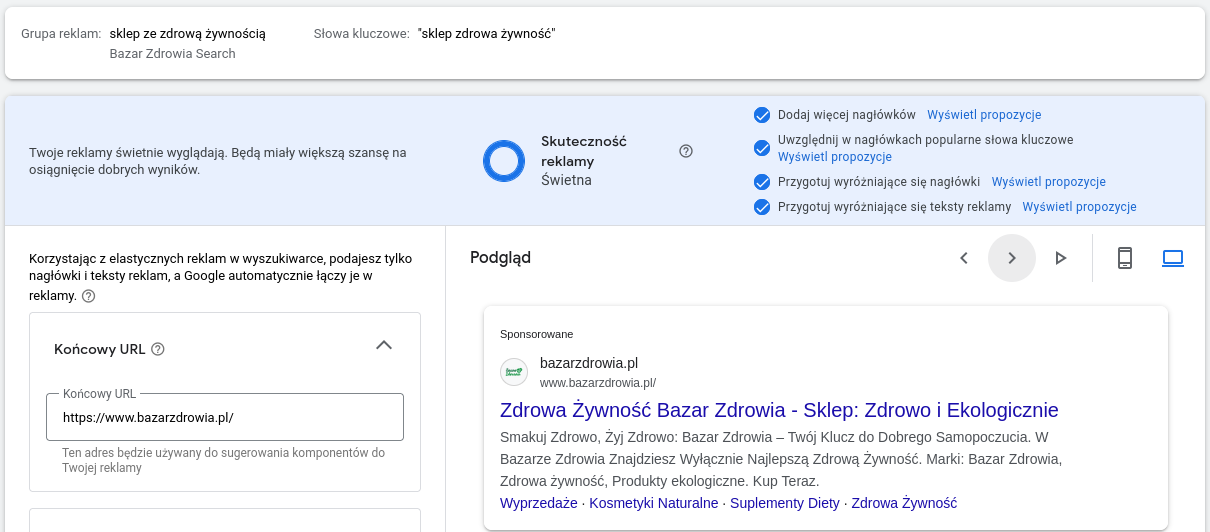Click checkmark for popular keywords in headlines

point(762,148)
